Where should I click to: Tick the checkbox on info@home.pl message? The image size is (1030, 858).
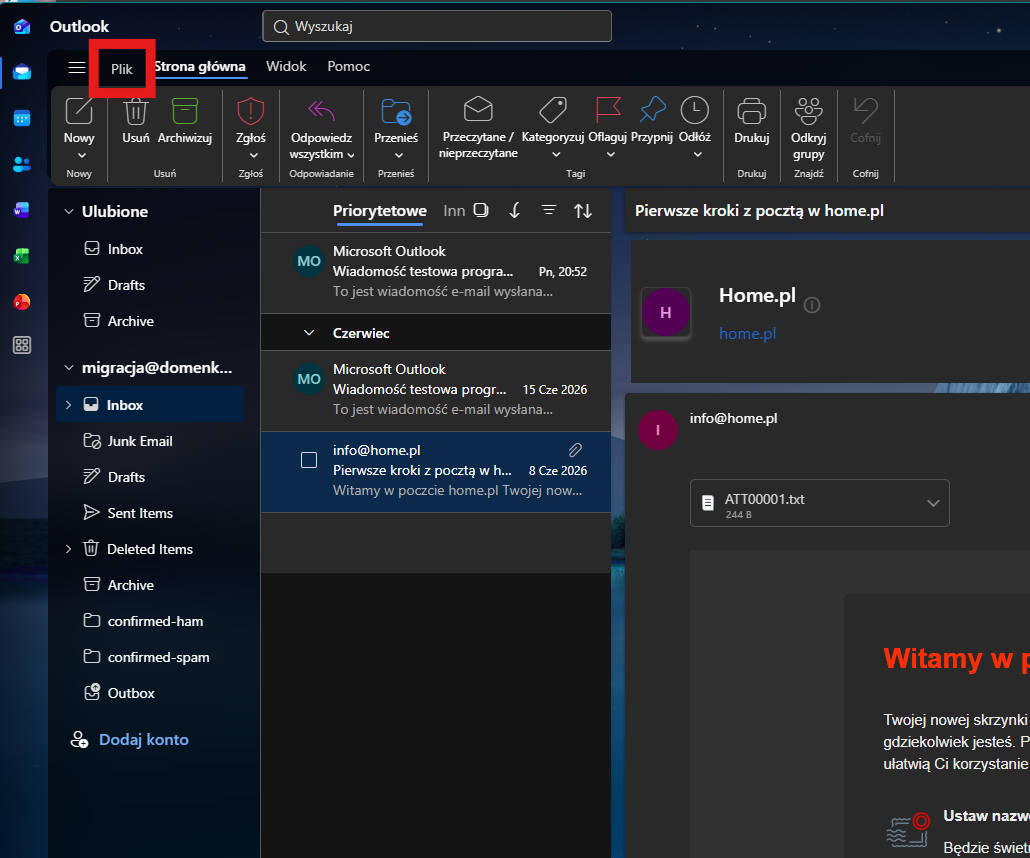[x=309, y=460]
